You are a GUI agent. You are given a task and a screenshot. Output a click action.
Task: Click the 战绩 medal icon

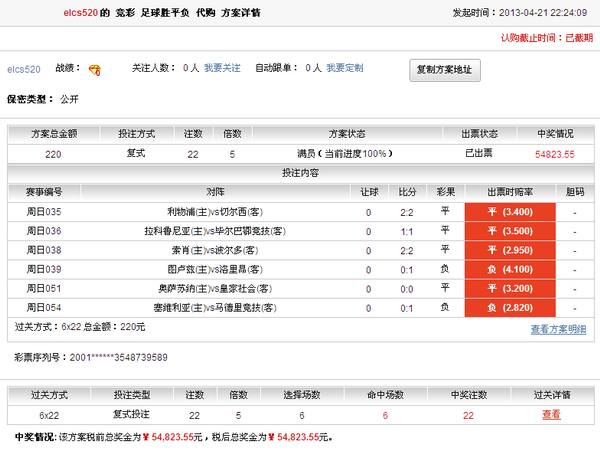tap(95, 69)
